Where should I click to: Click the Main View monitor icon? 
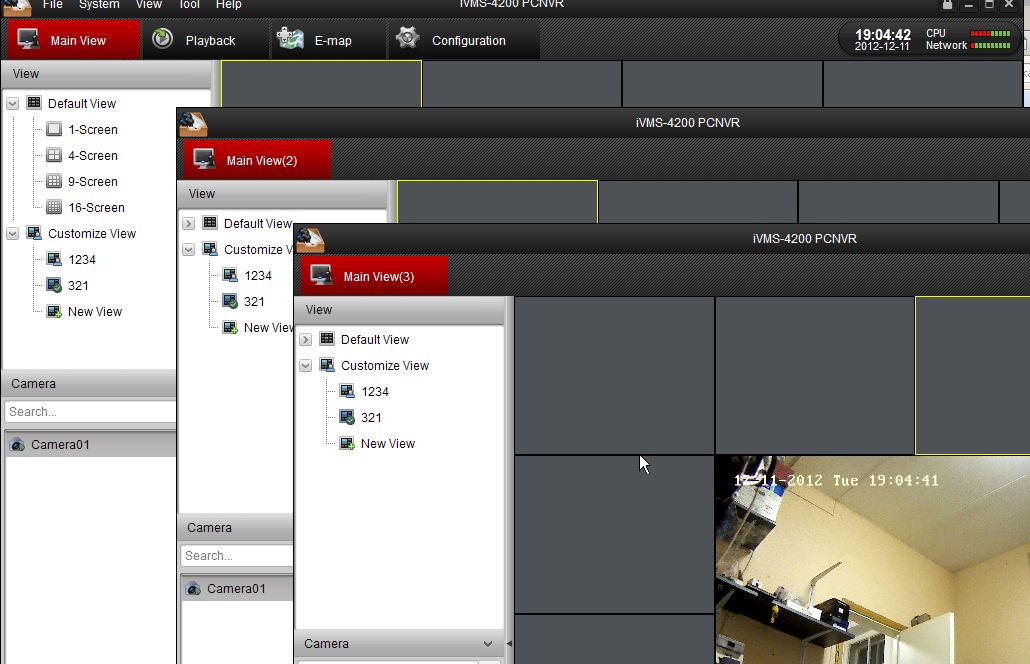(28, 39)
